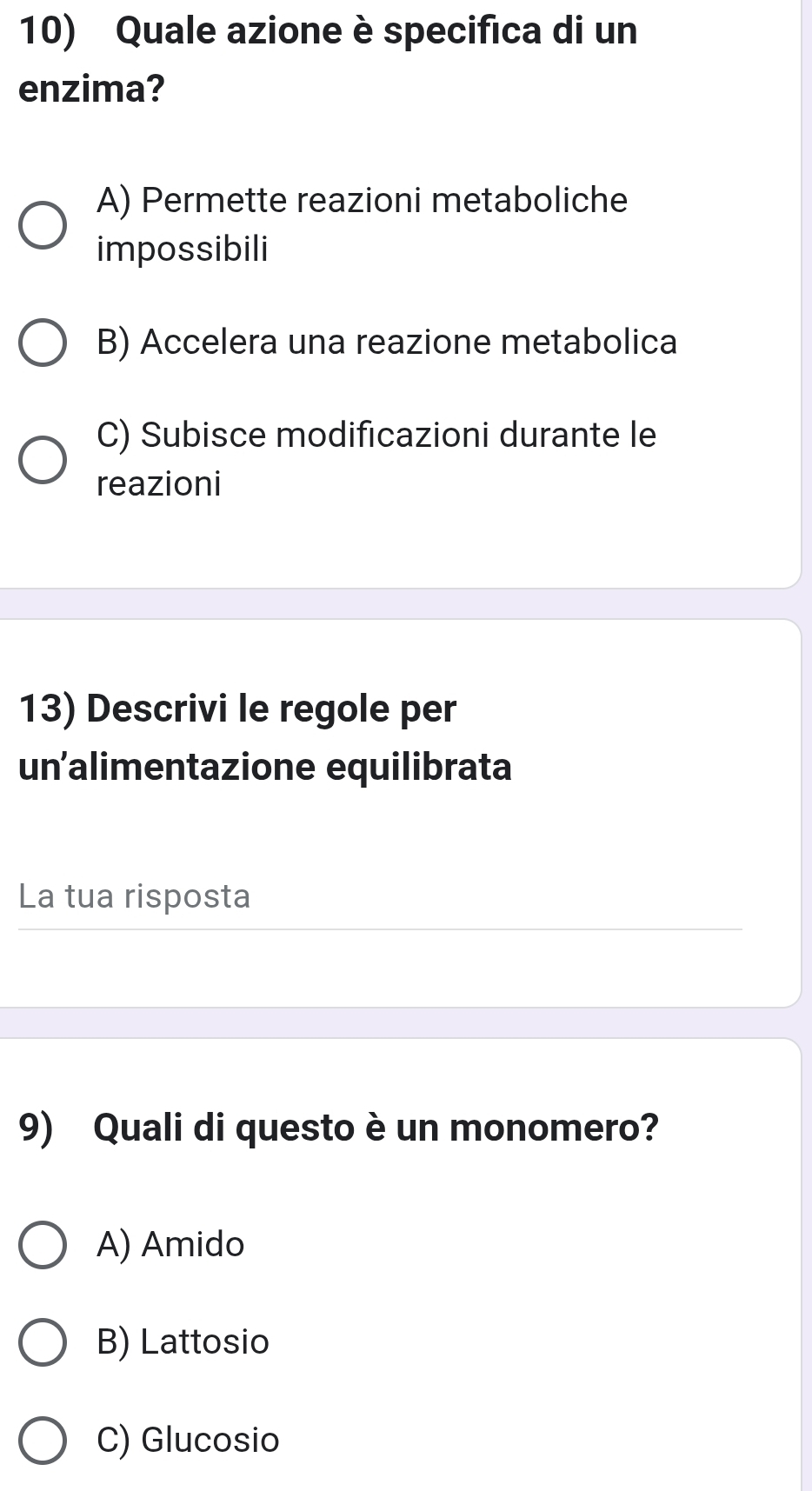Select the 'A) Amido' radio circle
This screenshot has width=812, height=1491.
click(42, 1245)
